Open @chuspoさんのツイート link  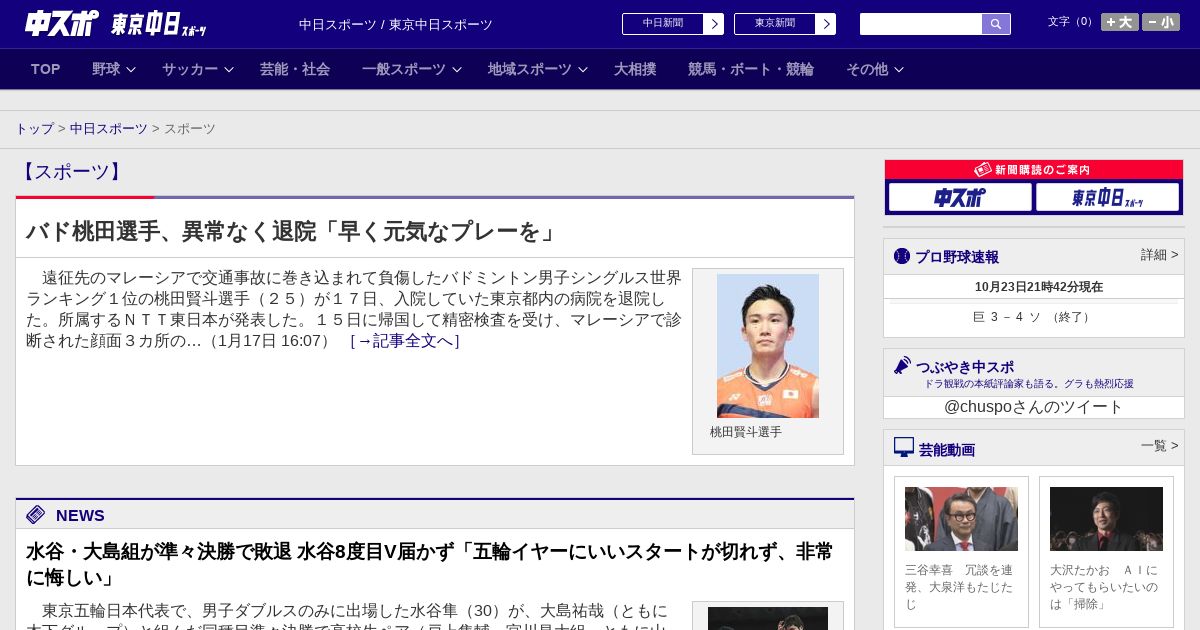tap(1034, 407)
